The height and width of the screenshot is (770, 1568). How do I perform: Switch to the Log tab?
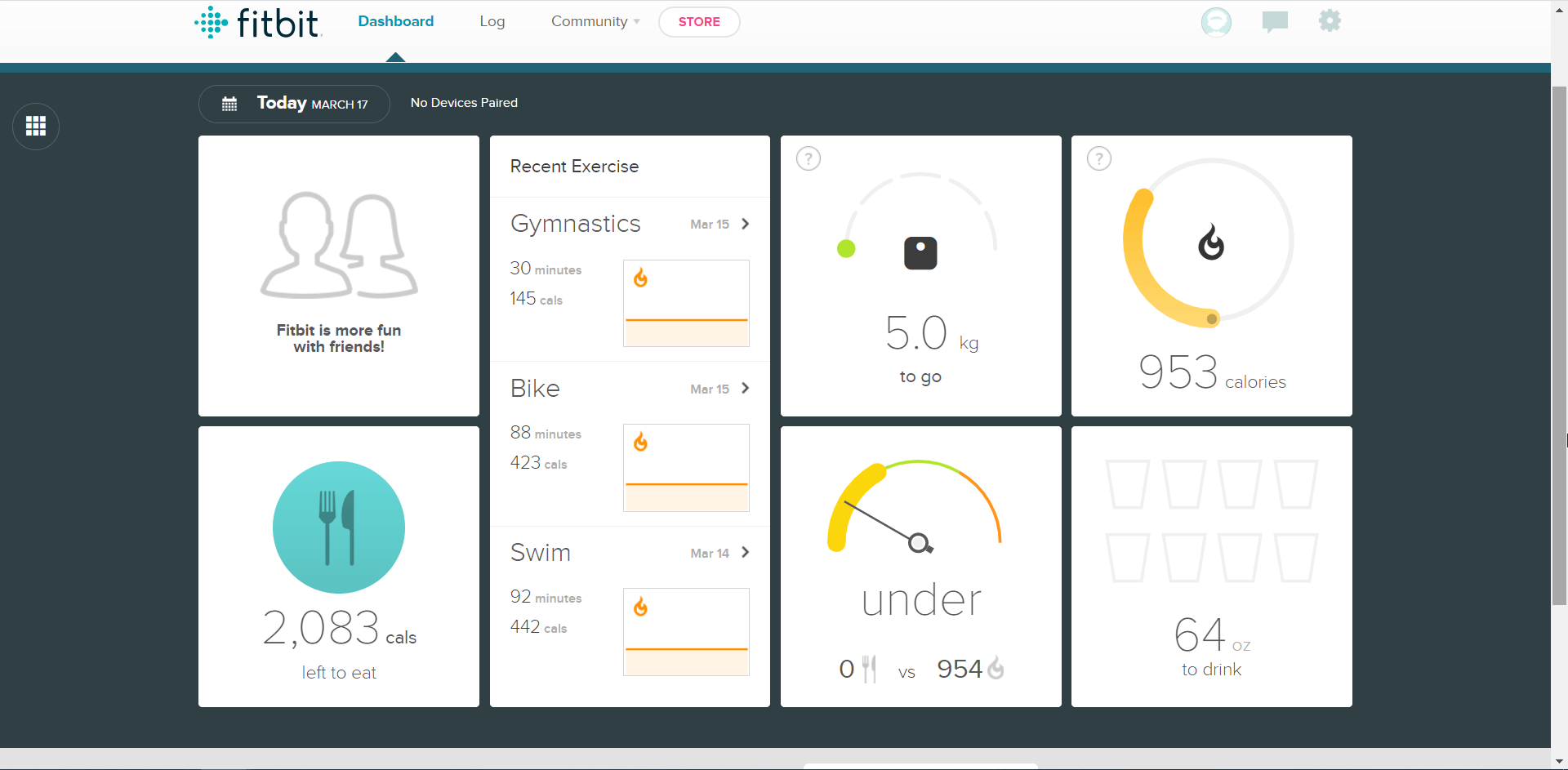pos(492,21)
